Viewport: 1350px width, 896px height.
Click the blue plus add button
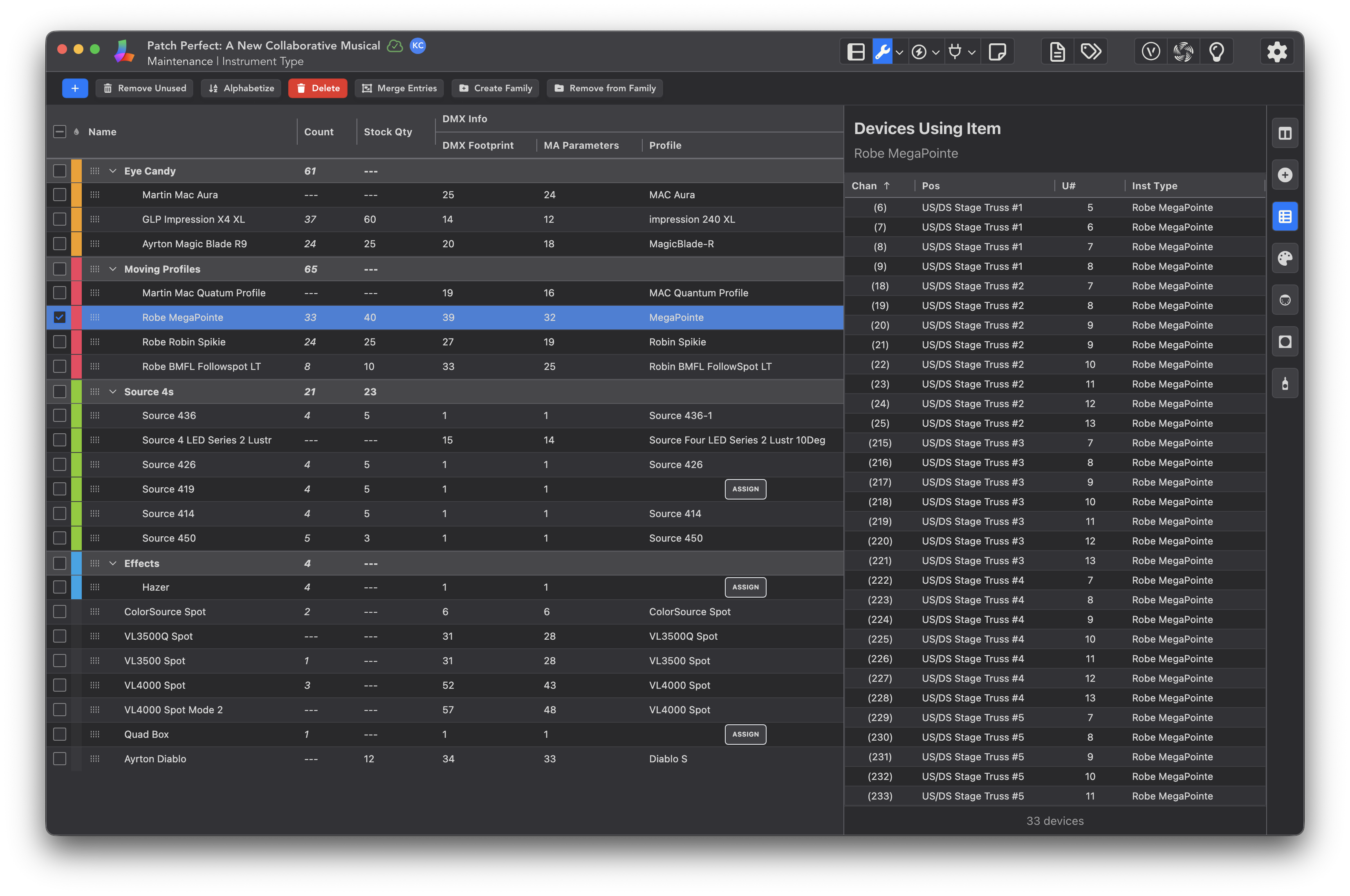(x=75, y=88)
